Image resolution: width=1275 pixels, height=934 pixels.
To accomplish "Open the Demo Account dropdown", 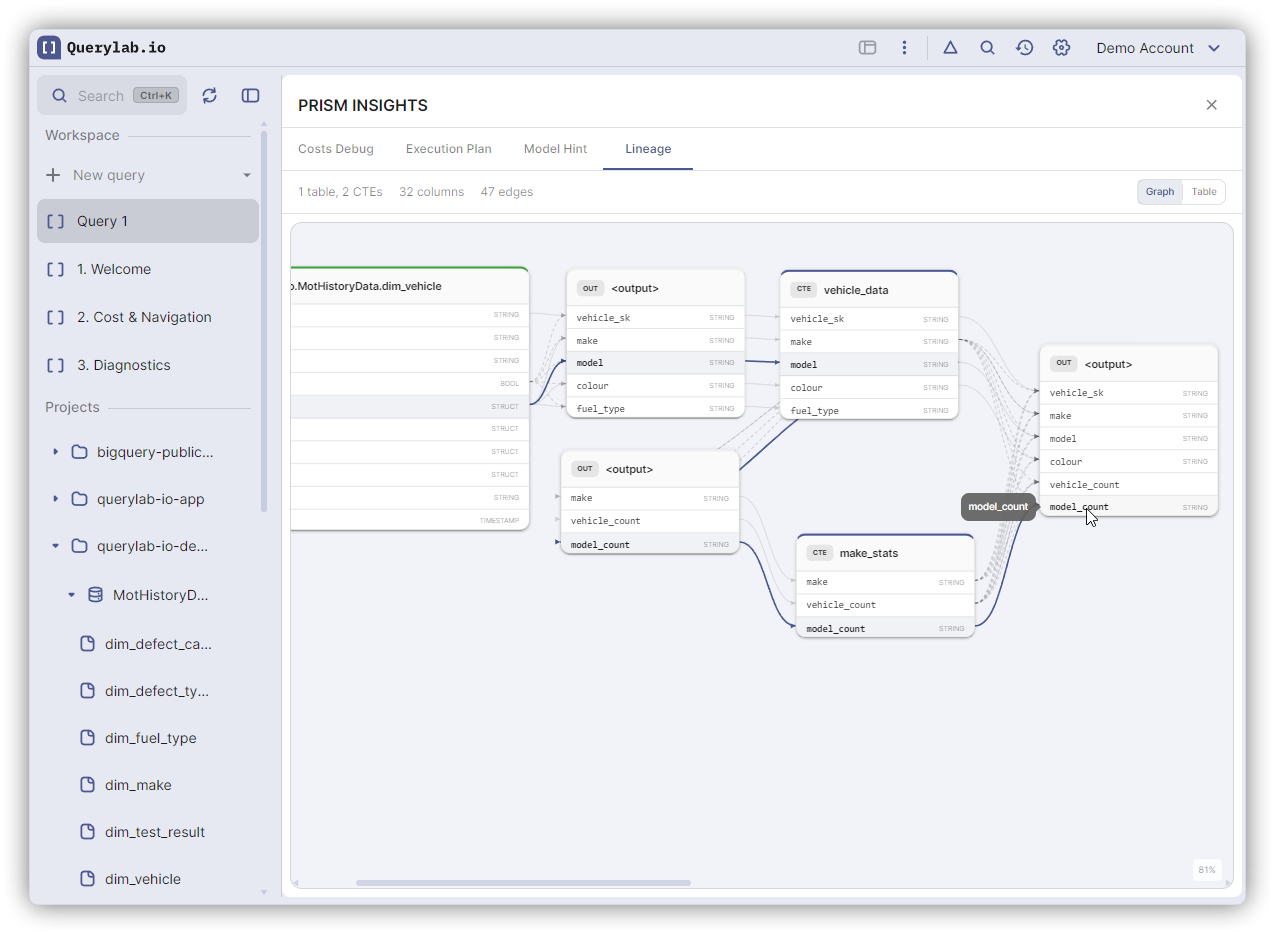I will click(1158, 48).
